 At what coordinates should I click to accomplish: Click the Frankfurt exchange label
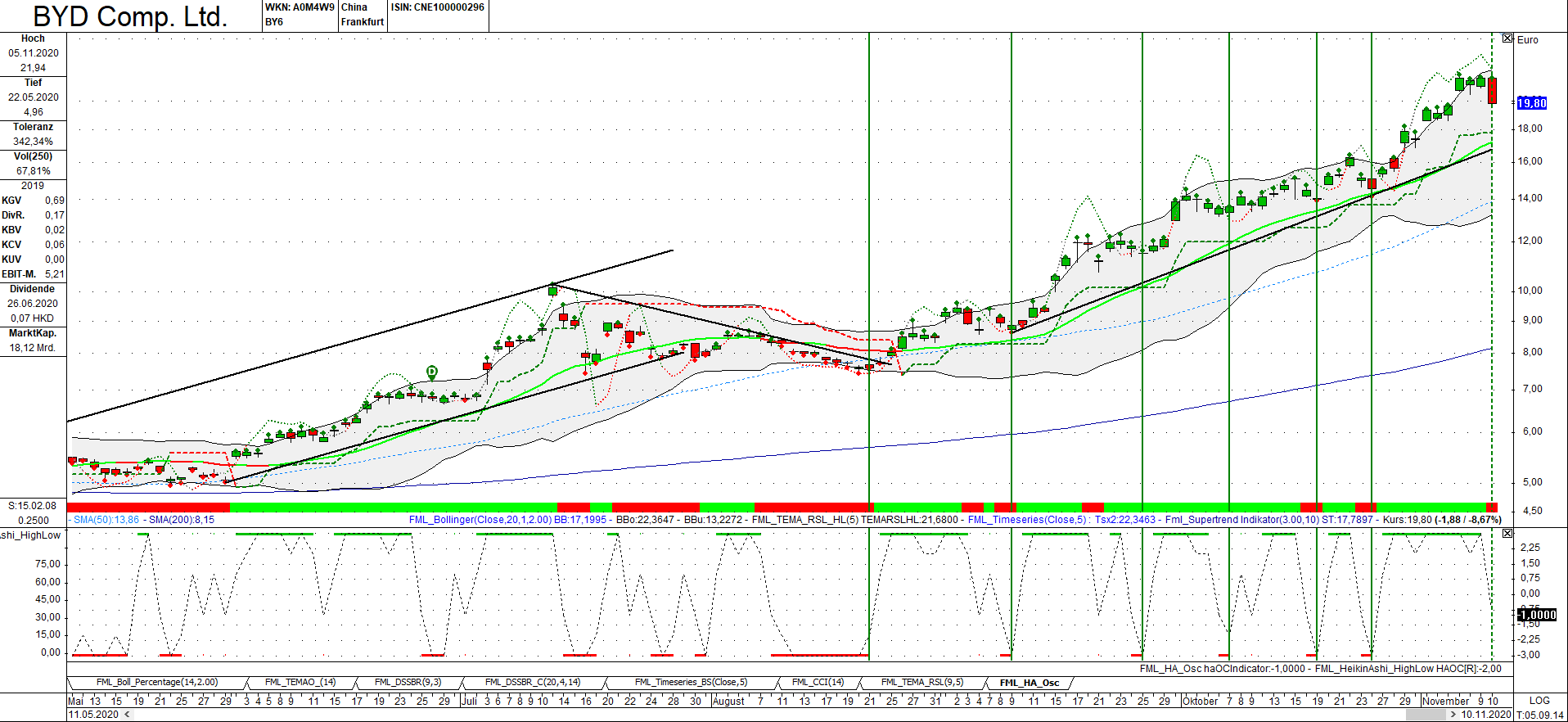363,22
